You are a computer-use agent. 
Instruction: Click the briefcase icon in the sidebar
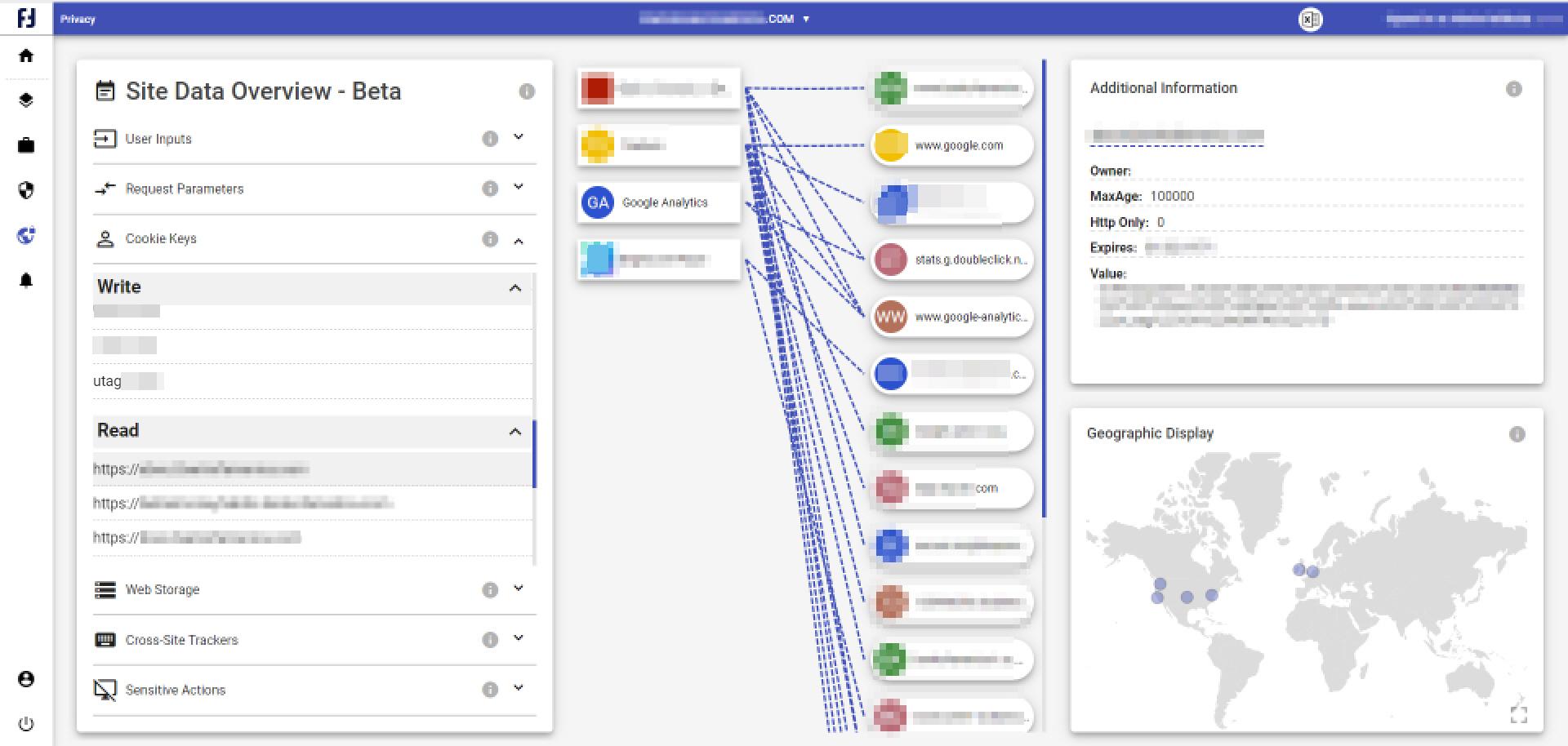[x=25, y=145]
